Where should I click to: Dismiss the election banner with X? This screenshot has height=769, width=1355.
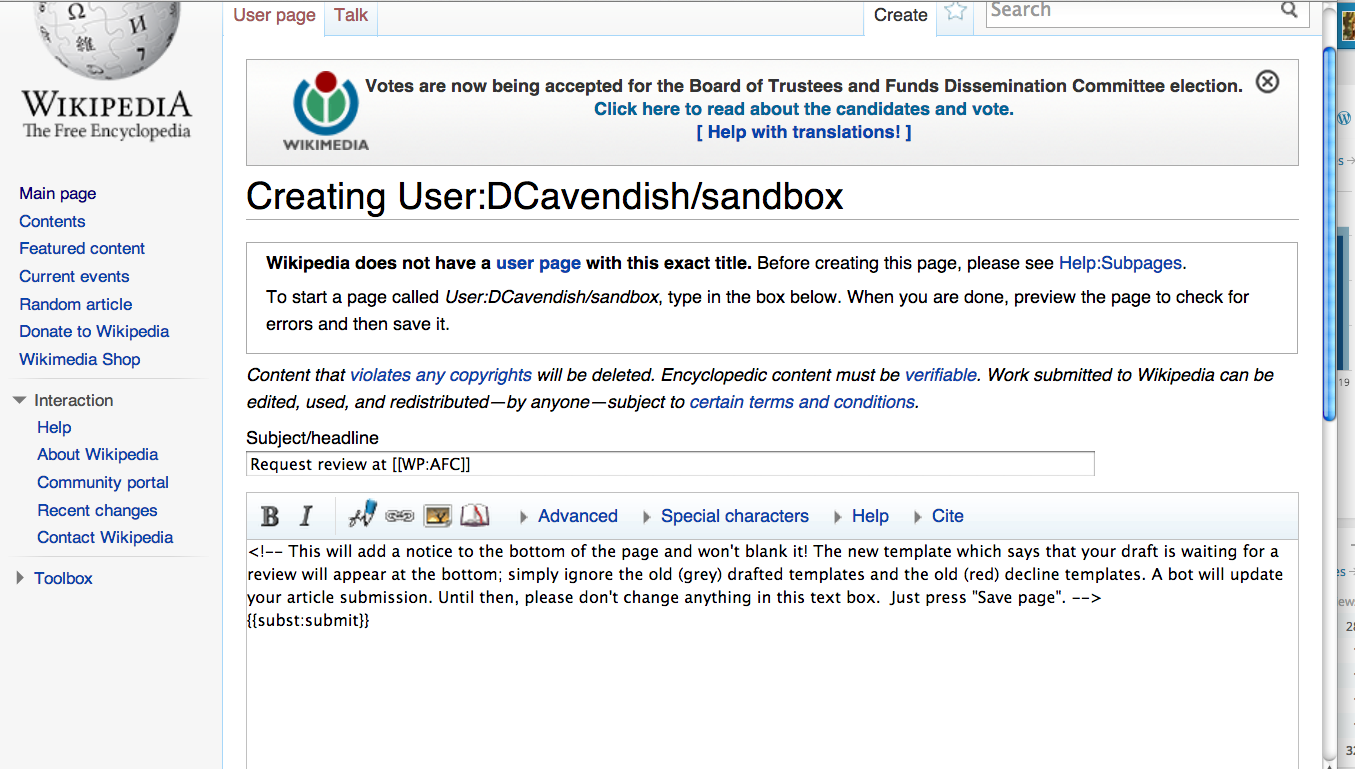(1267, 82)
